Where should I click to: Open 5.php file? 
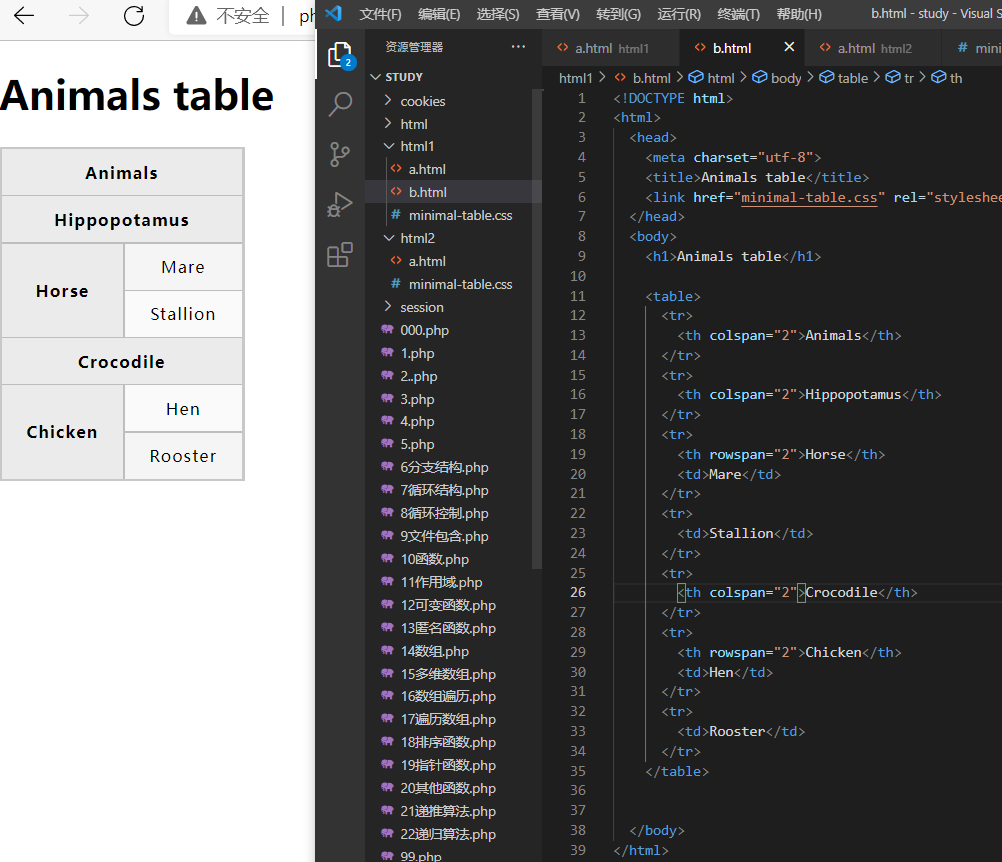[x=417, y=445]
